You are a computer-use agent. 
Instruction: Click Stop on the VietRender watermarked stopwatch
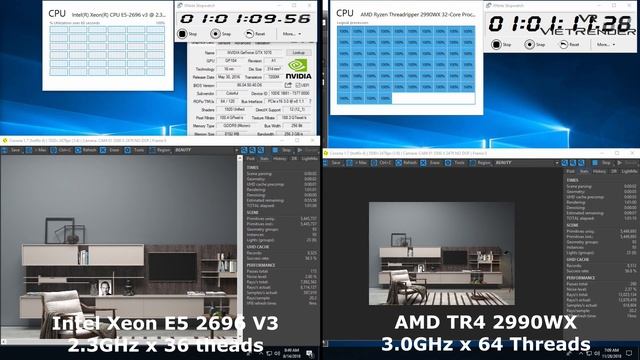[502, 44]
